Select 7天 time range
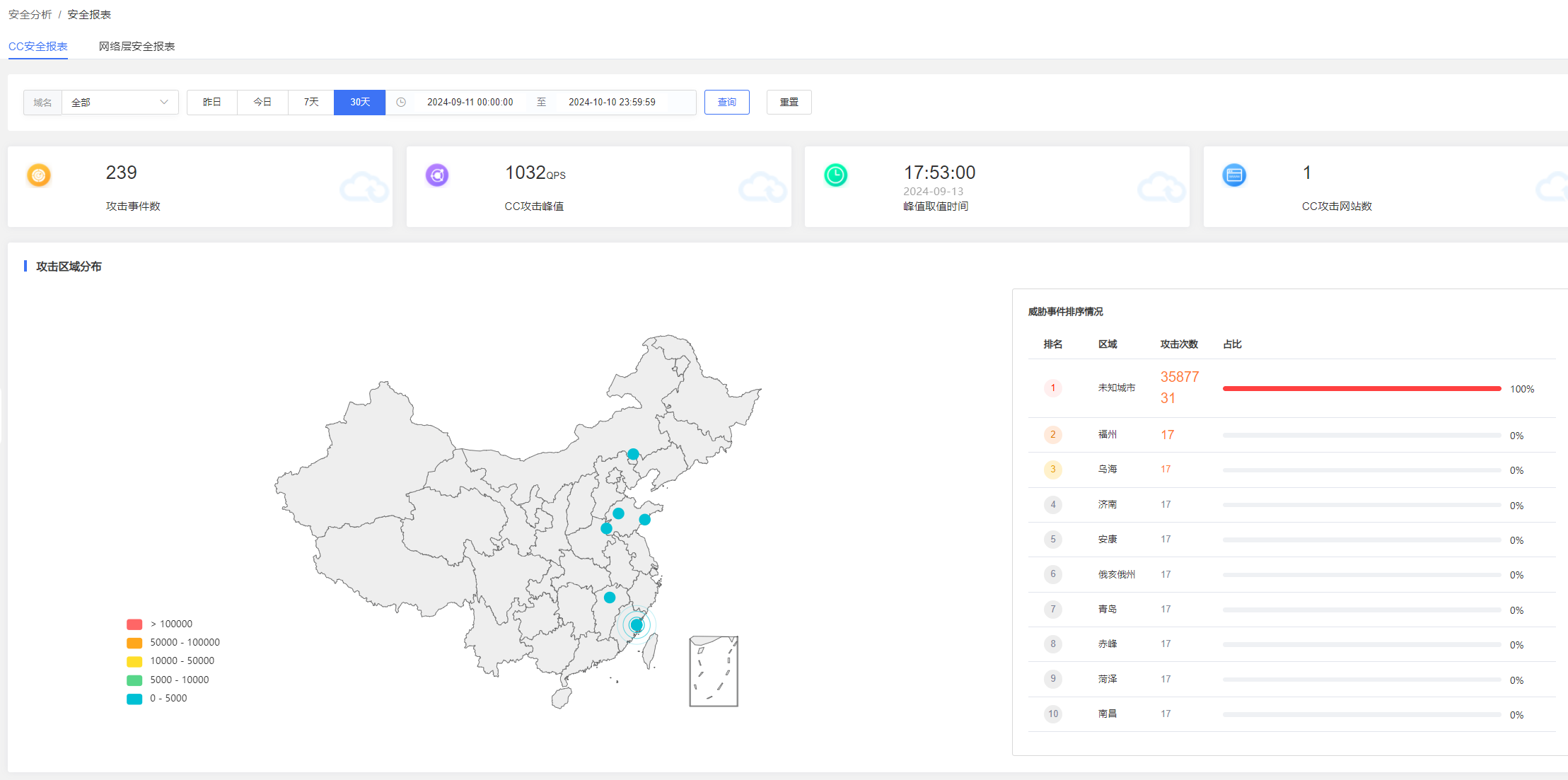Viewport: 1568px width, 780px height. [x=311, y=103]
